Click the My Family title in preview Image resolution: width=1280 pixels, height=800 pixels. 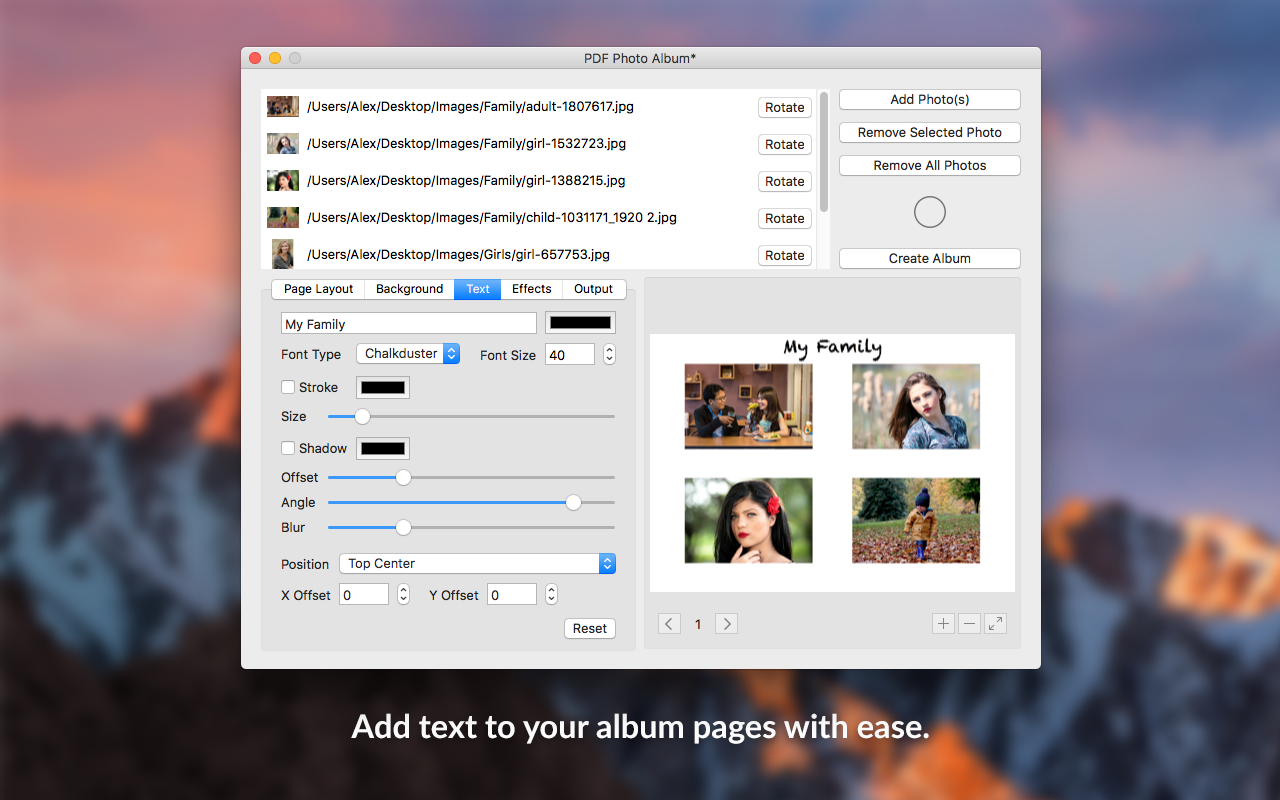833,347
